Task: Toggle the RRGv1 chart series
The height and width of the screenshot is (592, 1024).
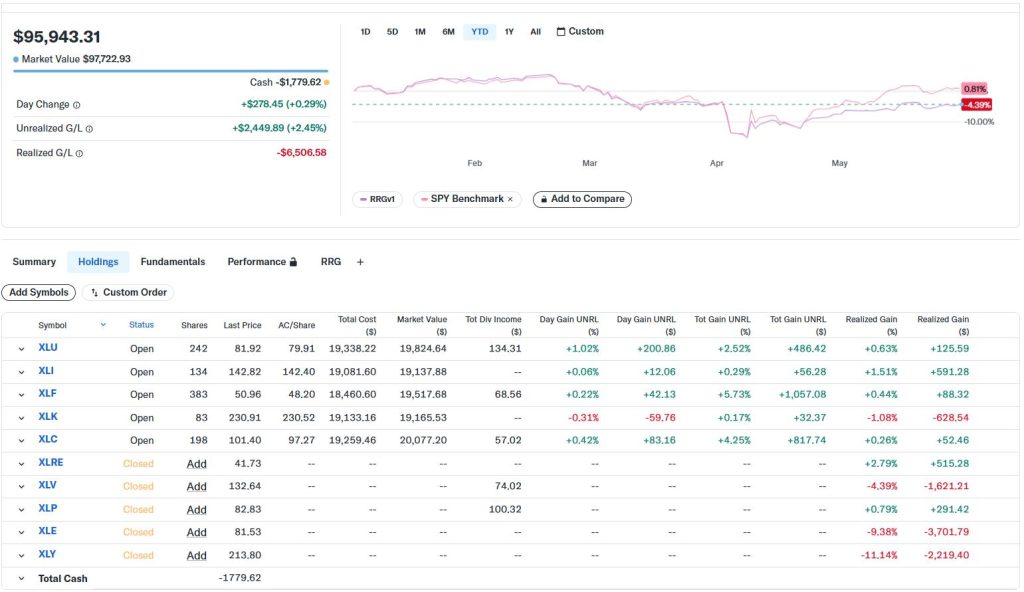Action: click(x=377, y=199)
